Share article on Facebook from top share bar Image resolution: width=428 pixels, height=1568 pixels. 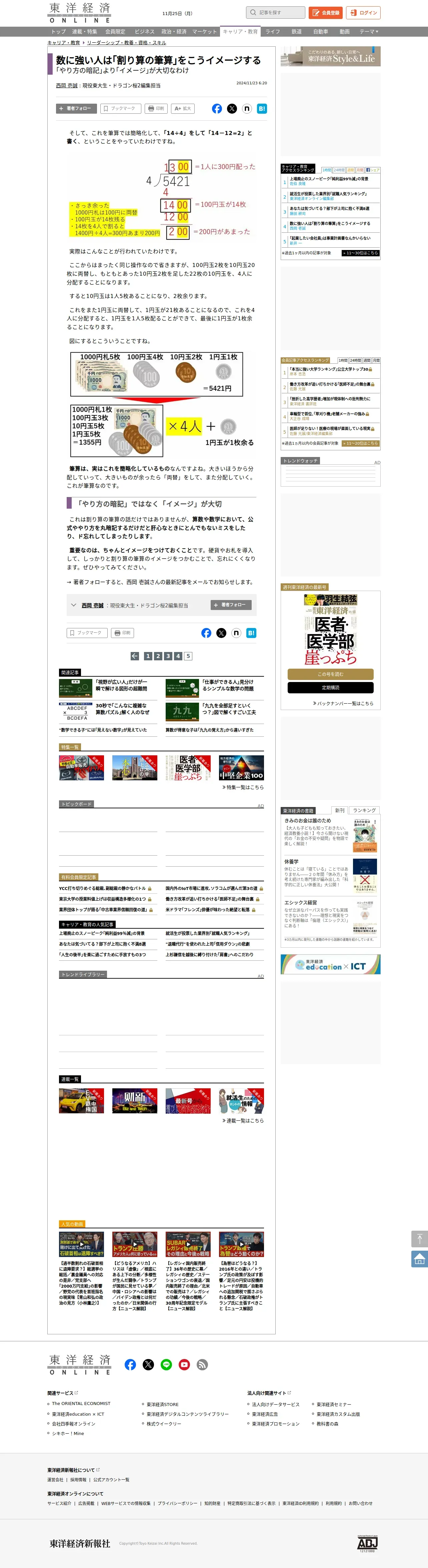(x=217, y=108)
